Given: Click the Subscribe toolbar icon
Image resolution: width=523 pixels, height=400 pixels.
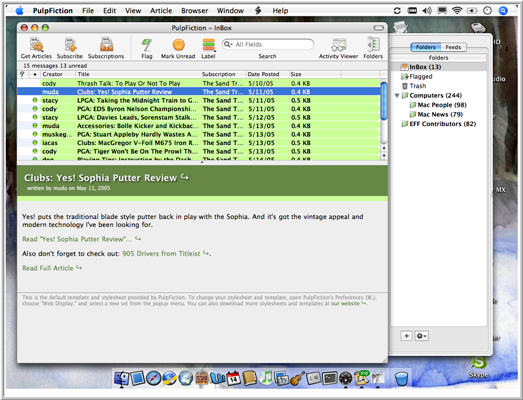Looking at the screenshot, I should pyautogui.click(x=70, y=45).
